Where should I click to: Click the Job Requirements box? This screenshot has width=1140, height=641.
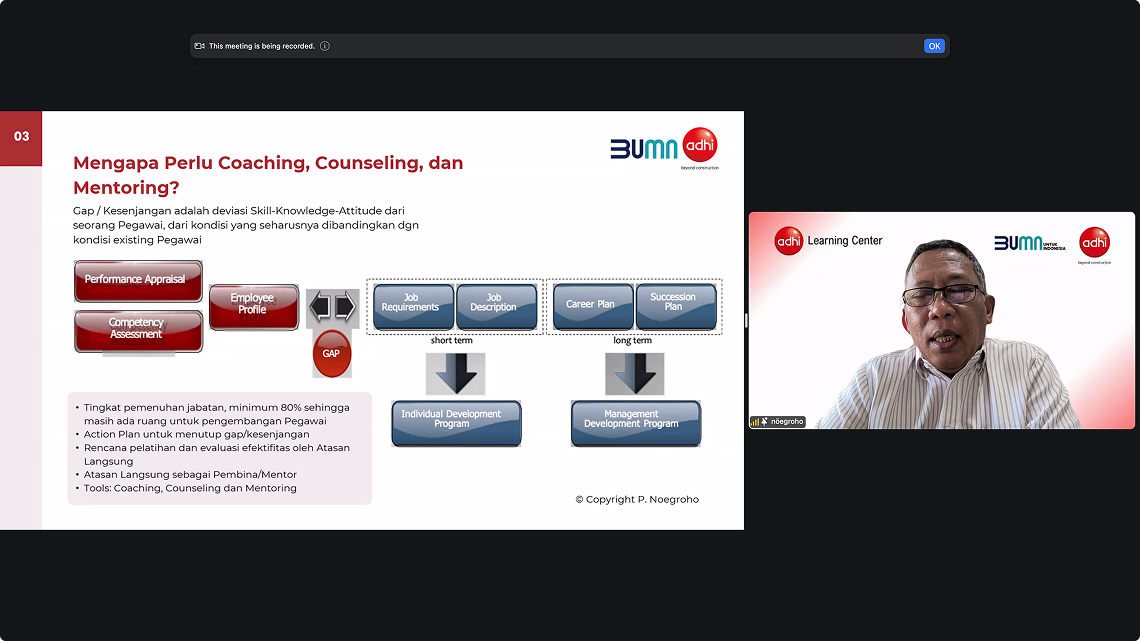413,304
